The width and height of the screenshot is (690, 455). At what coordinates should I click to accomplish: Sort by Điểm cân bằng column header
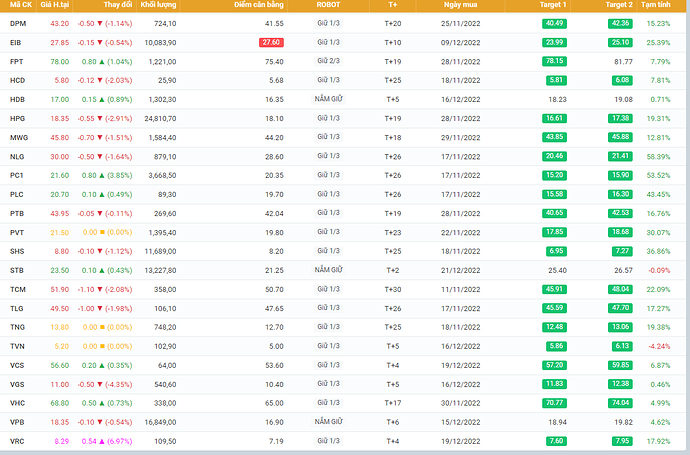(259, 5)
